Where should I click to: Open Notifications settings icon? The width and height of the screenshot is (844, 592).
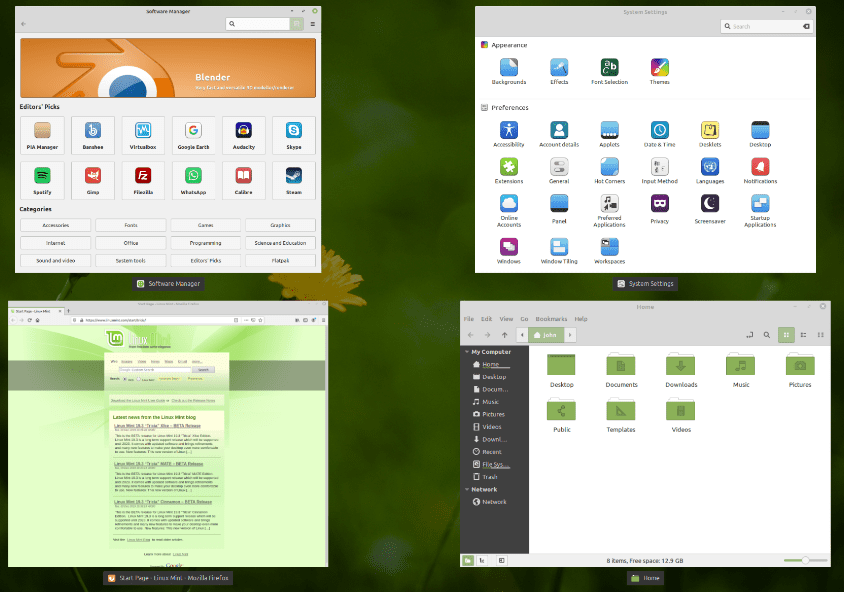coord(760,171)
